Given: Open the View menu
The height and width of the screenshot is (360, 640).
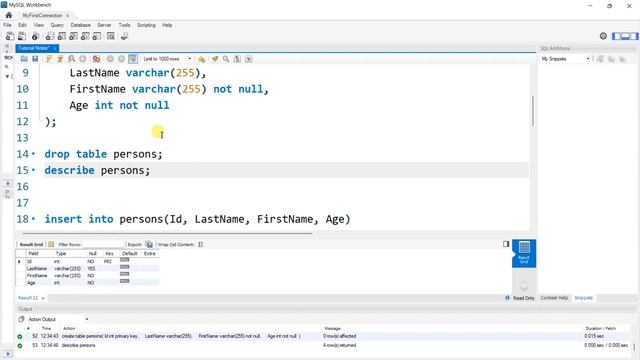Looking at the screenshot, I should (38, 25).
